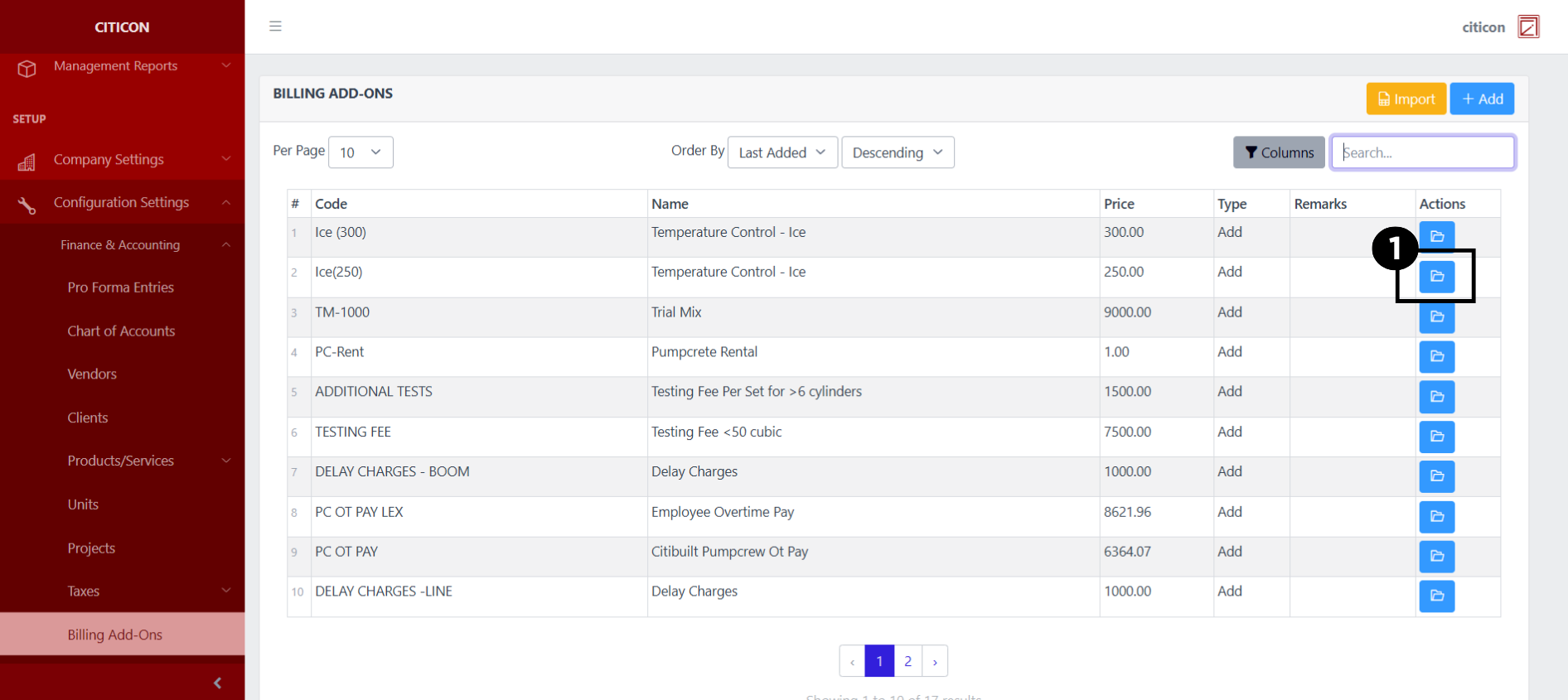The height and width of the screenshot is (700, 1568).
Task: Open folder action for Ice (300) row
Action: pyautogui.click(x=1437, y=234)
